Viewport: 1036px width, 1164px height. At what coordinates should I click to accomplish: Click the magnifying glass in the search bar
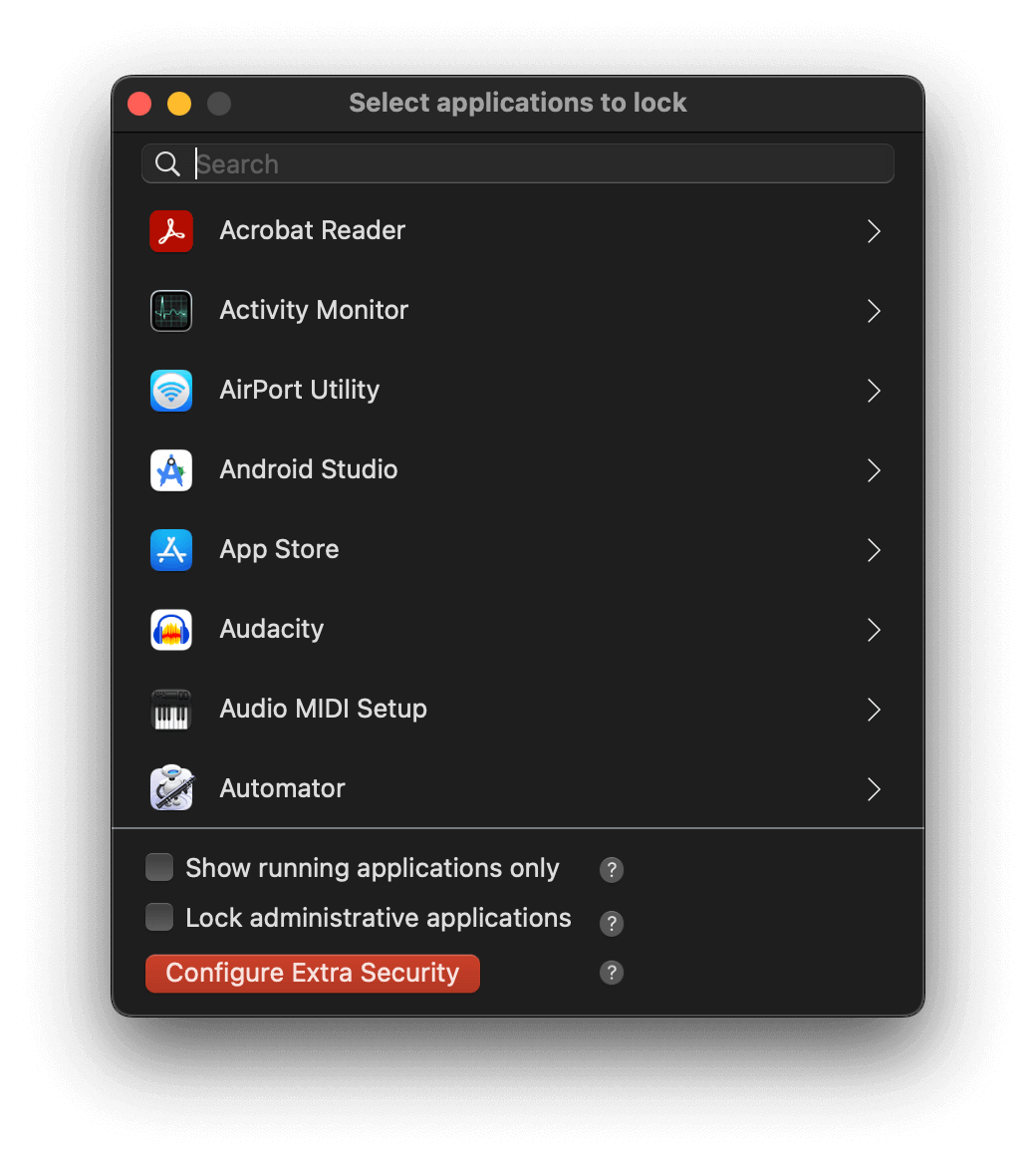coord(166,163)
